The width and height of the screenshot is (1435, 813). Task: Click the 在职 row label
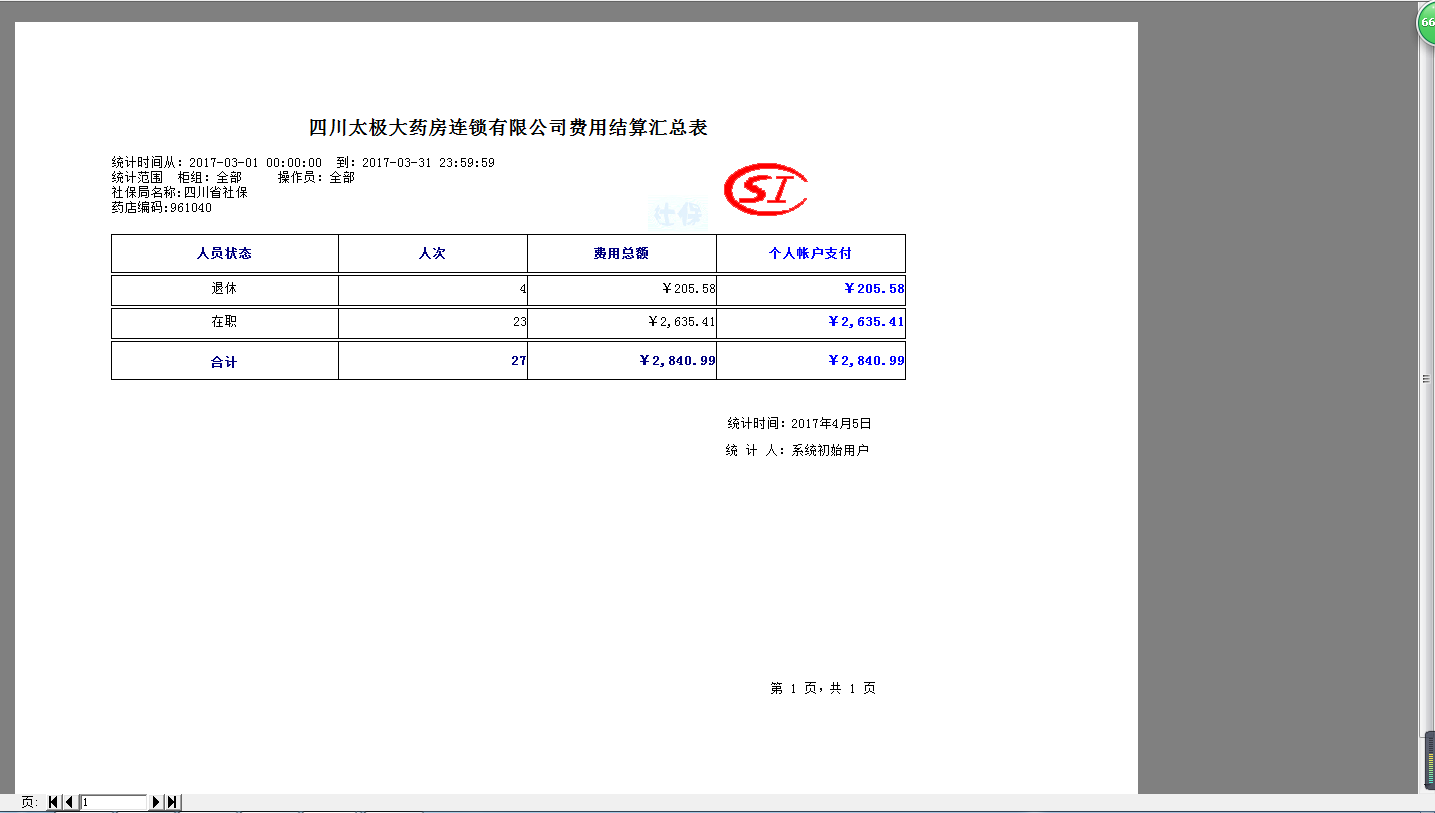pyautogui.click(x=224, y=322)
